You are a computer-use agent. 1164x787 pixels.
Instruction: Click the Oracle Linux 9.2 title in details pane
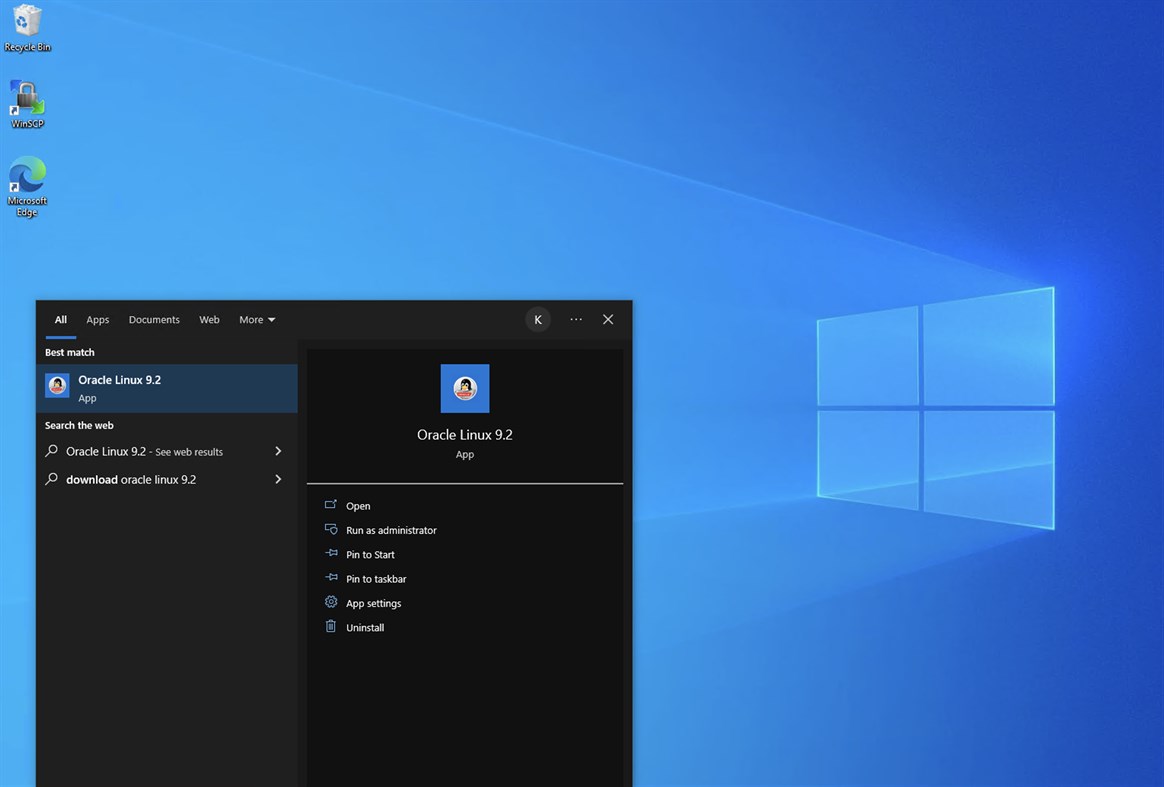[x=465, y=435]
